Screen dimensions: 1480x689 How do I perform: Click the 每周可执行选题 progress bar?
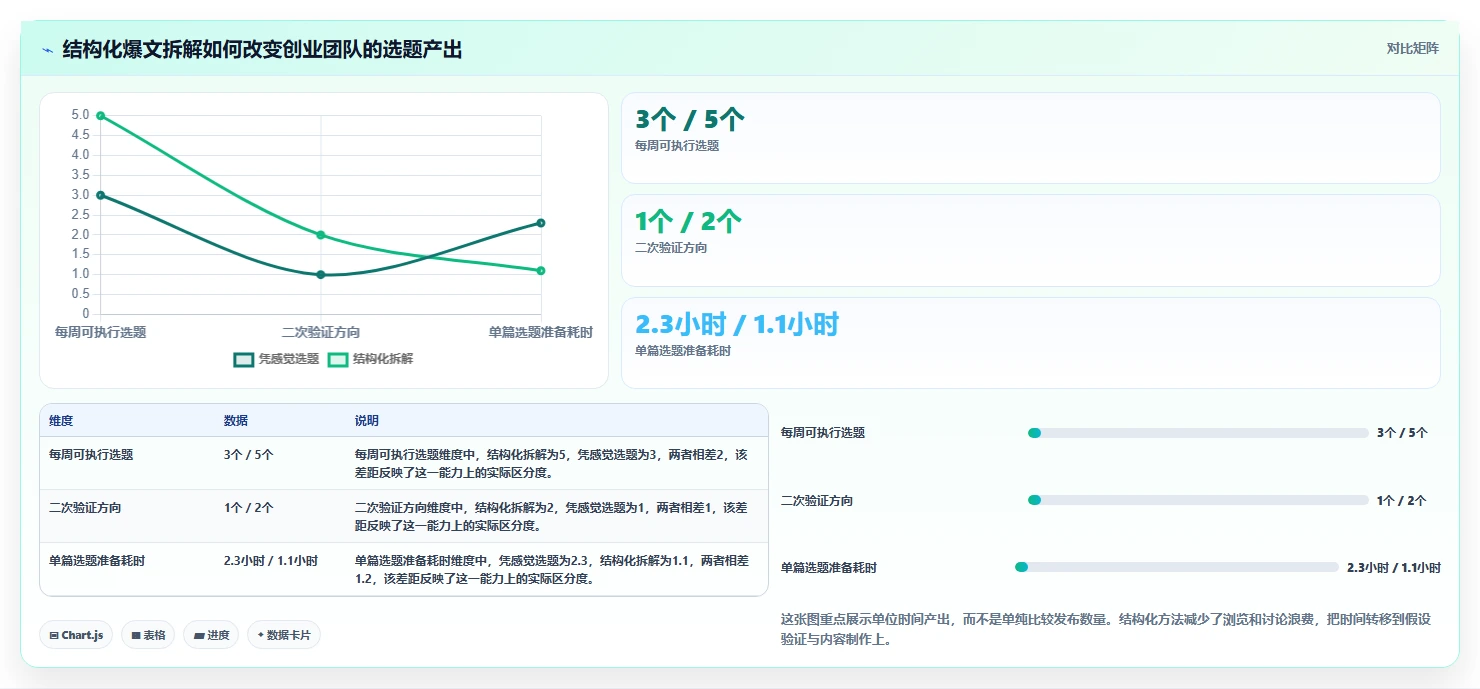coord(1198,433)
